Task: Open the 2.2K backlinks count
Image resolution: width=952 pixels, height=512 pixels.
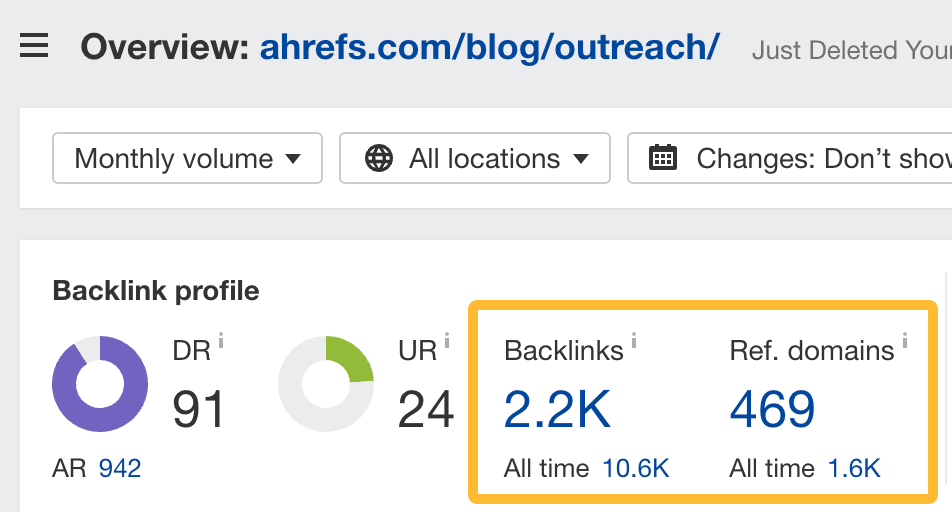Action: [x=557, y=409]
